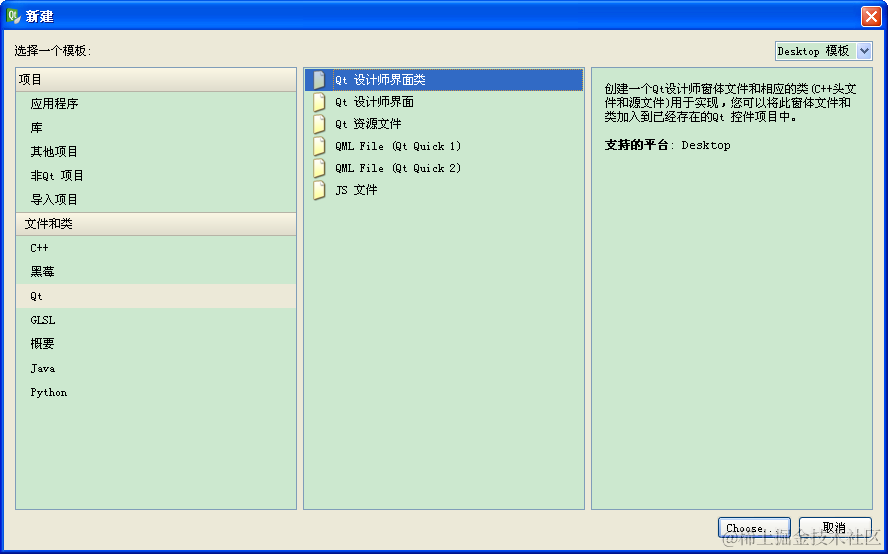The width and height of the screenshot is (888, 554).
Task: Click the Qt 资源文件 file icon
Action: click(319, 124)
